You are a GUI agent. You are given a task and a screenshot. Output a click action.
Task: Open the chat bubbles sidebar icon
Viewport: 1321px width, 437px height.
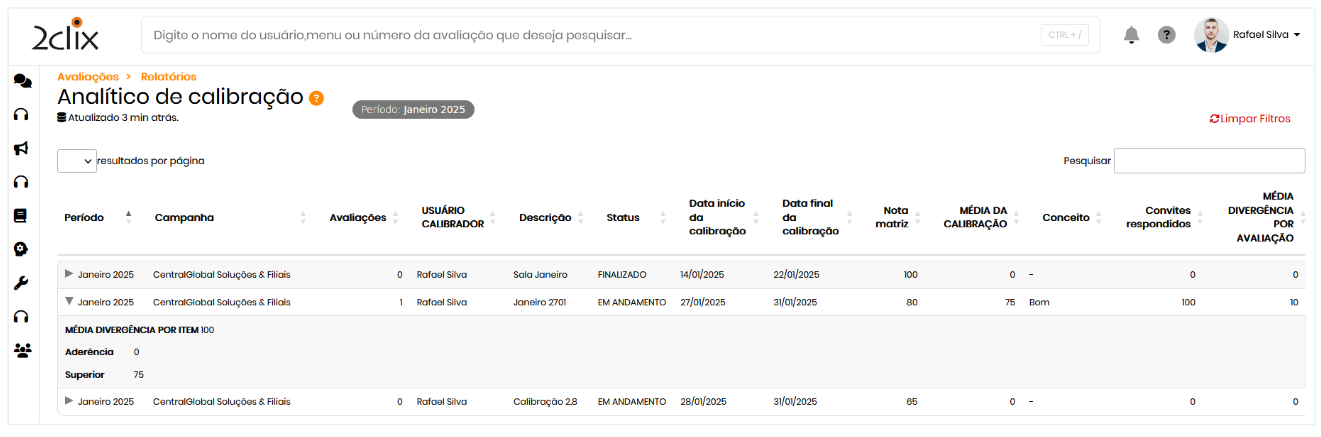point(22,81)
